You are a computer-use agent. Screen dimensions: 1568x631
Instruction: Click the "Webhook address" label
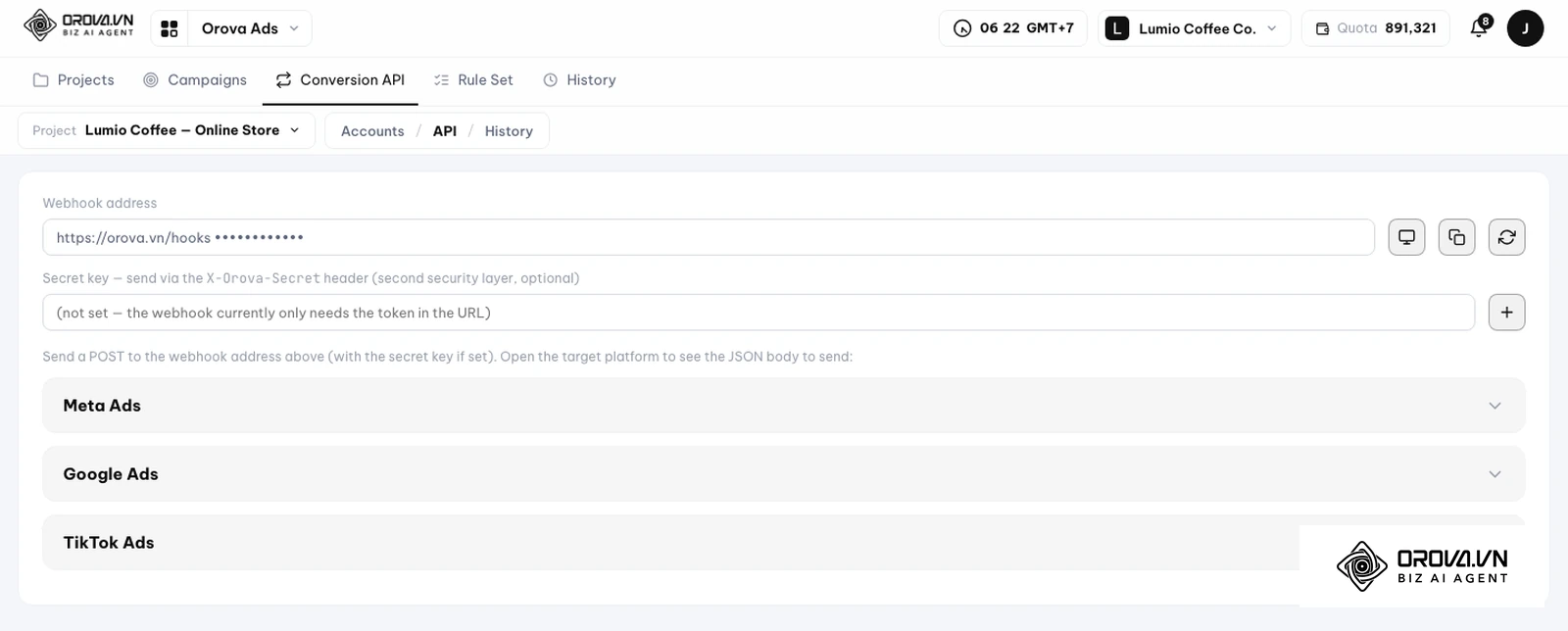100,203
